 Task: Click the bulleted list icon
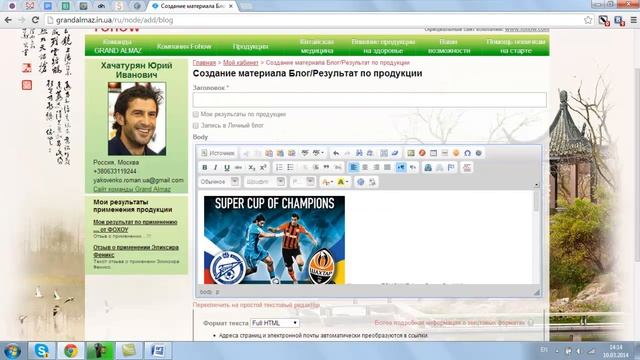tap(290, 167)
